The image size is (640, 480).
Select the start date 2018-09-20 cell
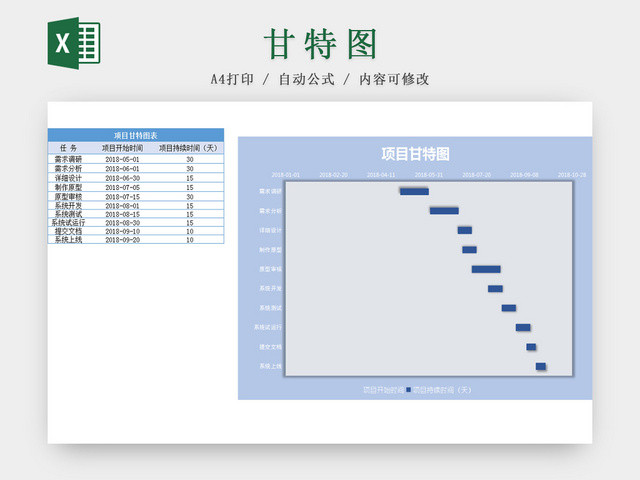coord(122,240)
